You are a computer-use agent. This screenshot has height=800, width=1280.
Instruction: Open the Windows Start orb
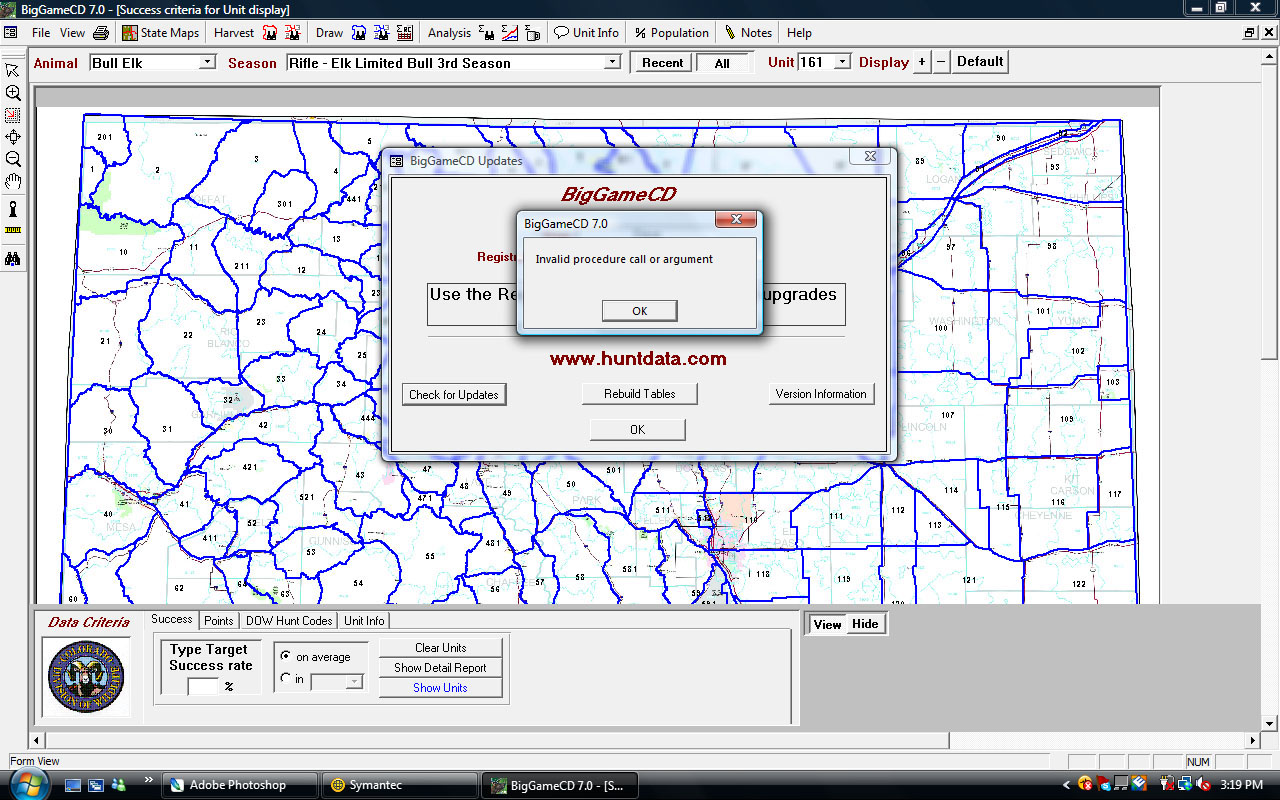[31, 783]
